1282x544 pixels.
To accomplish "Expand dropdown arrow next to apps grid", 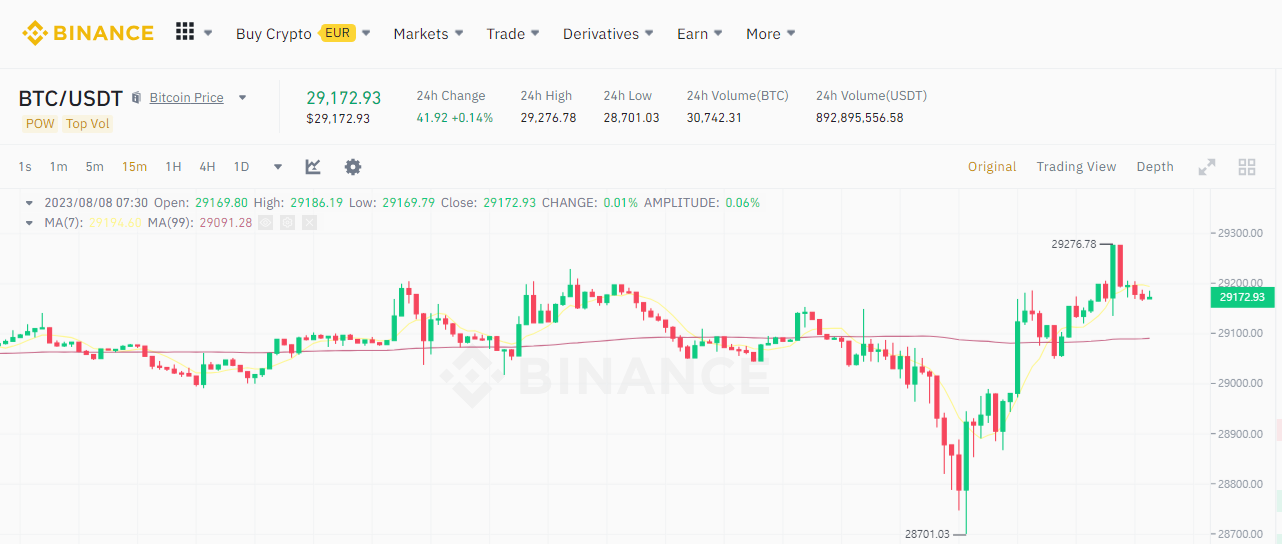I will [x=208, y=33].
